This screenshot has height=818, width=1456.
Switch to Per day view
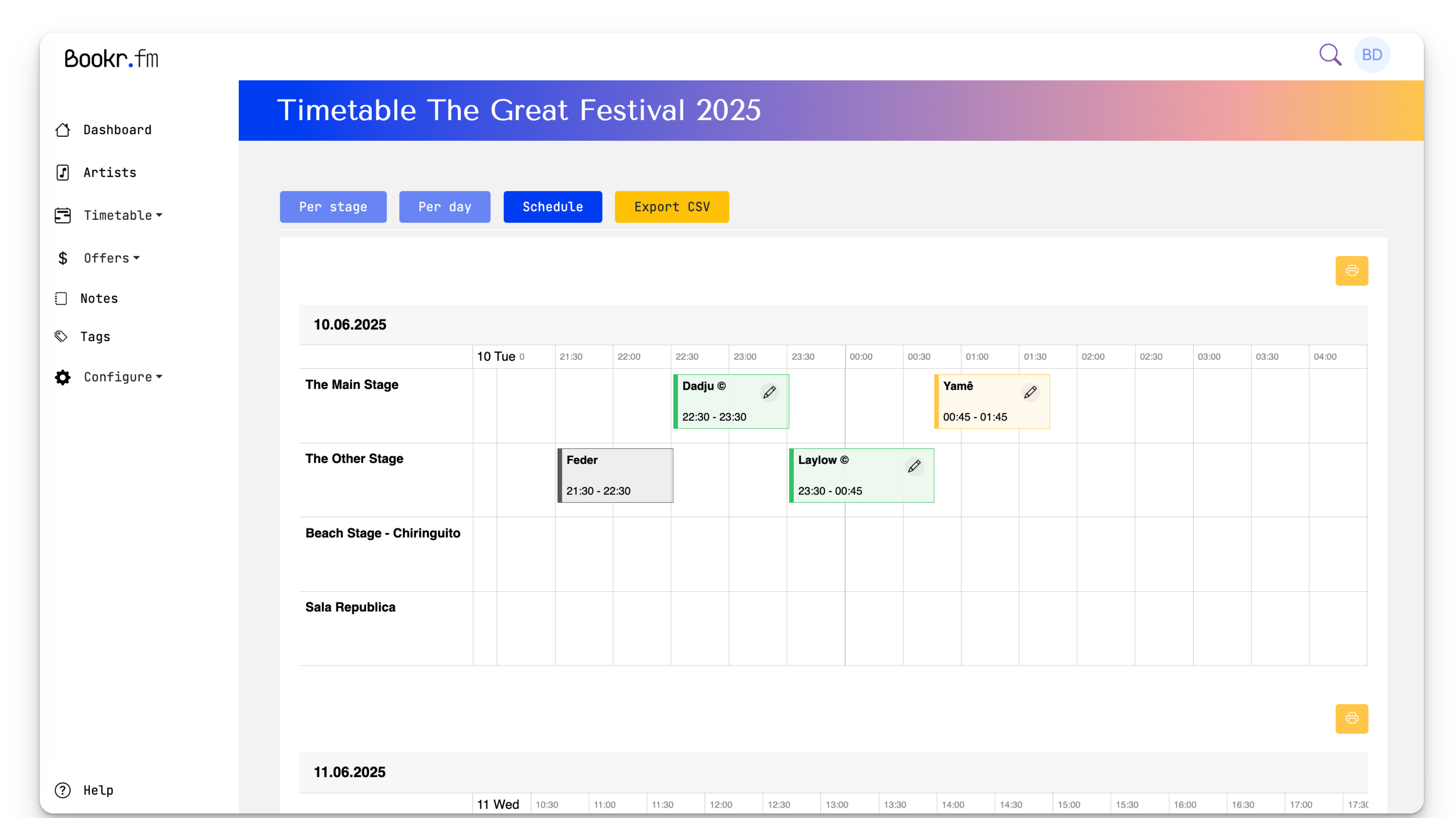pos(444,207)
